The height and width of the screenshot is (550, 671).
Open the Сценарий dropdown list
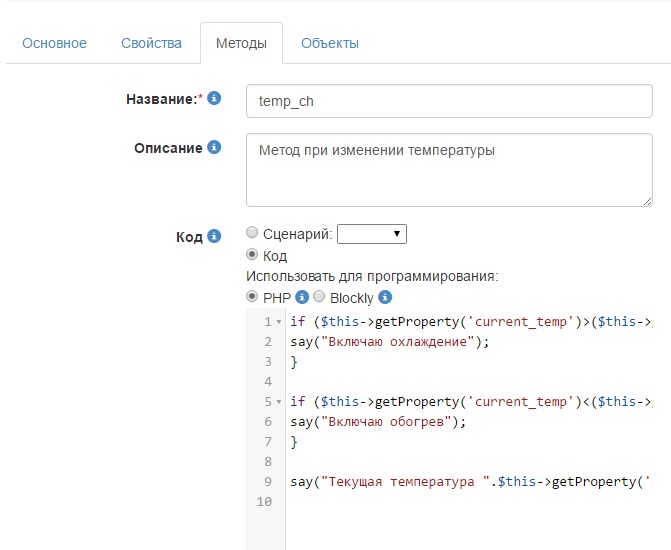point(372,234)
